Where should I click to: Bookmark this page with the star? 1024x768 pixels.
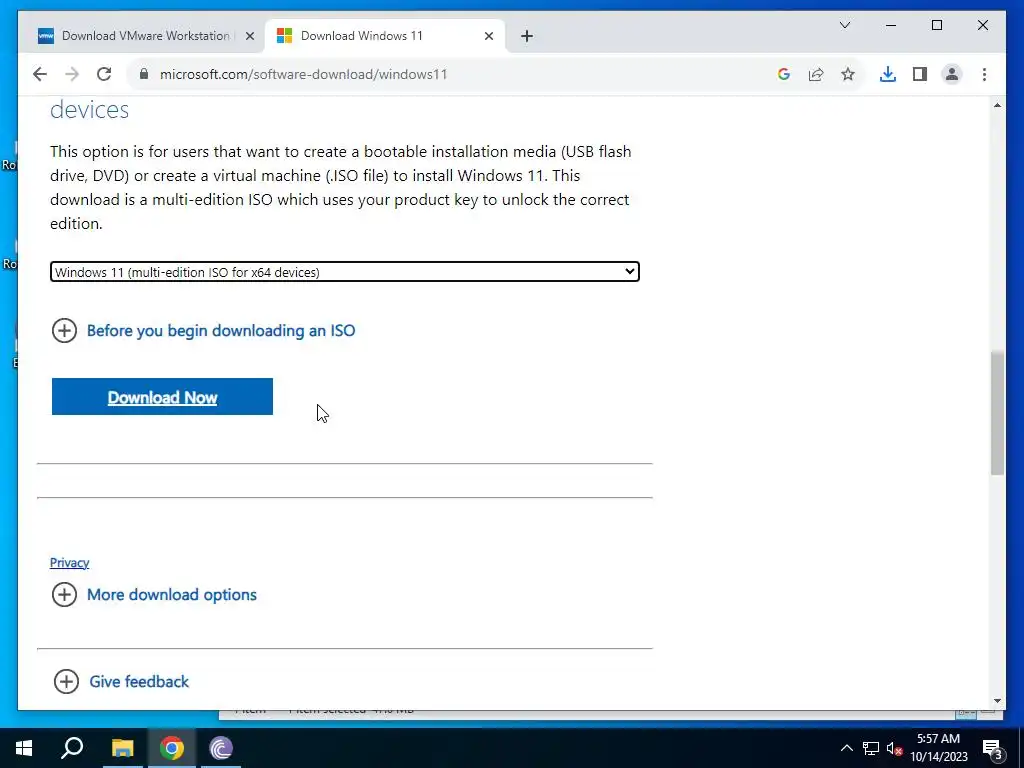tap(848, 74)
